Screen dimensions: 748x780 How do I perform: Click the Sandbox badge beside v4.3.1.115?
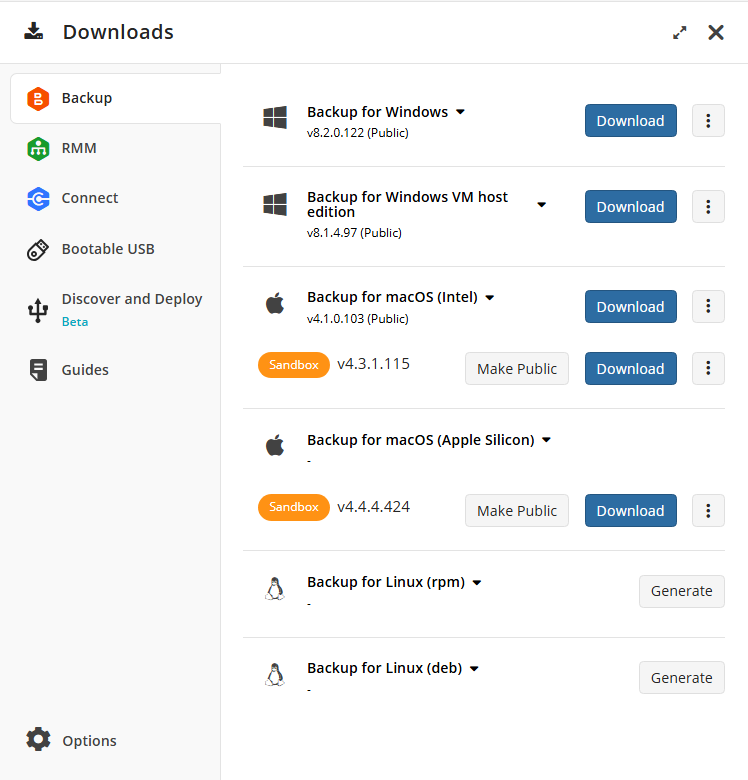pyautogui.click(x=293, y=365)
